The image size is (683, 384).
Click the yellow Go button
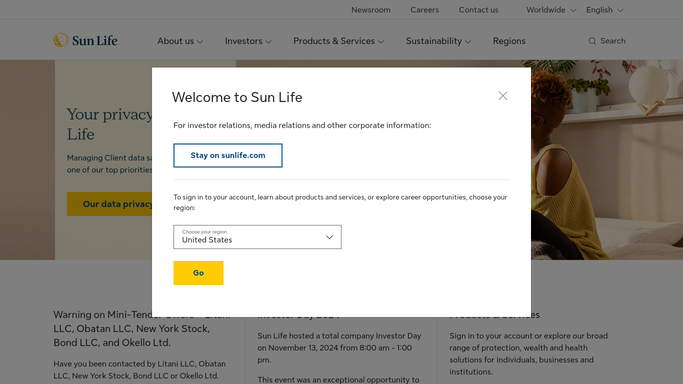pyautogui.click(x=198, y=273)
